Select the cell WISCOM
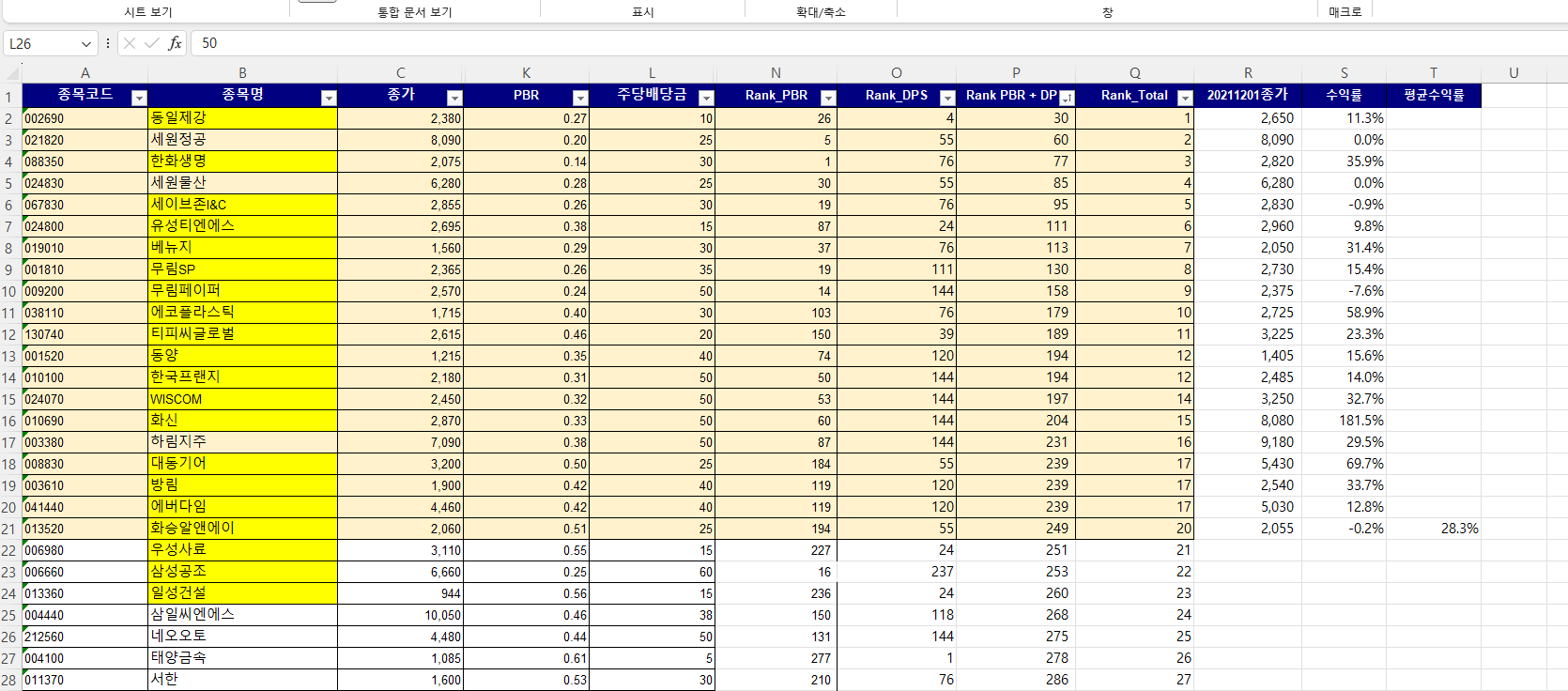1568x691 pixels. pyautogui.click(x=242, y=399)
